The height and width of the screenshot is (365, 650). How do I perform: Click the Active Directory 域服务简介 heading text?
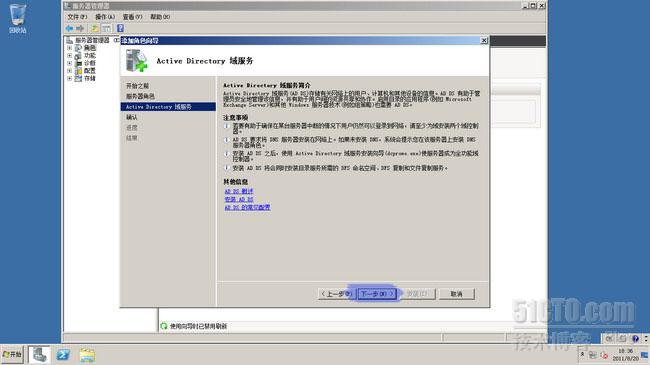[x=267, y=85]
